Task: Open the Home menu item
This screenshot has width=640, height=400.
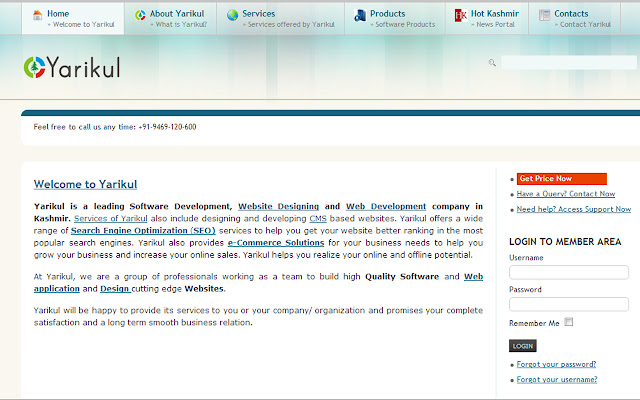Action: [x=73, y=18]
